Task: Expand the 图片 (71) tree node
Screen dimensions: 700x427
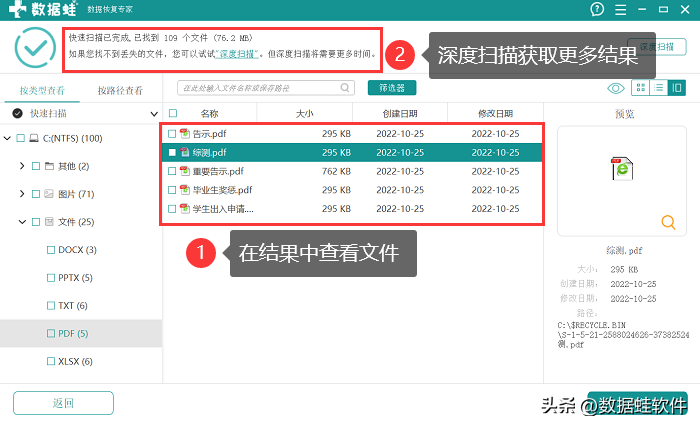Action: point(22,194)
